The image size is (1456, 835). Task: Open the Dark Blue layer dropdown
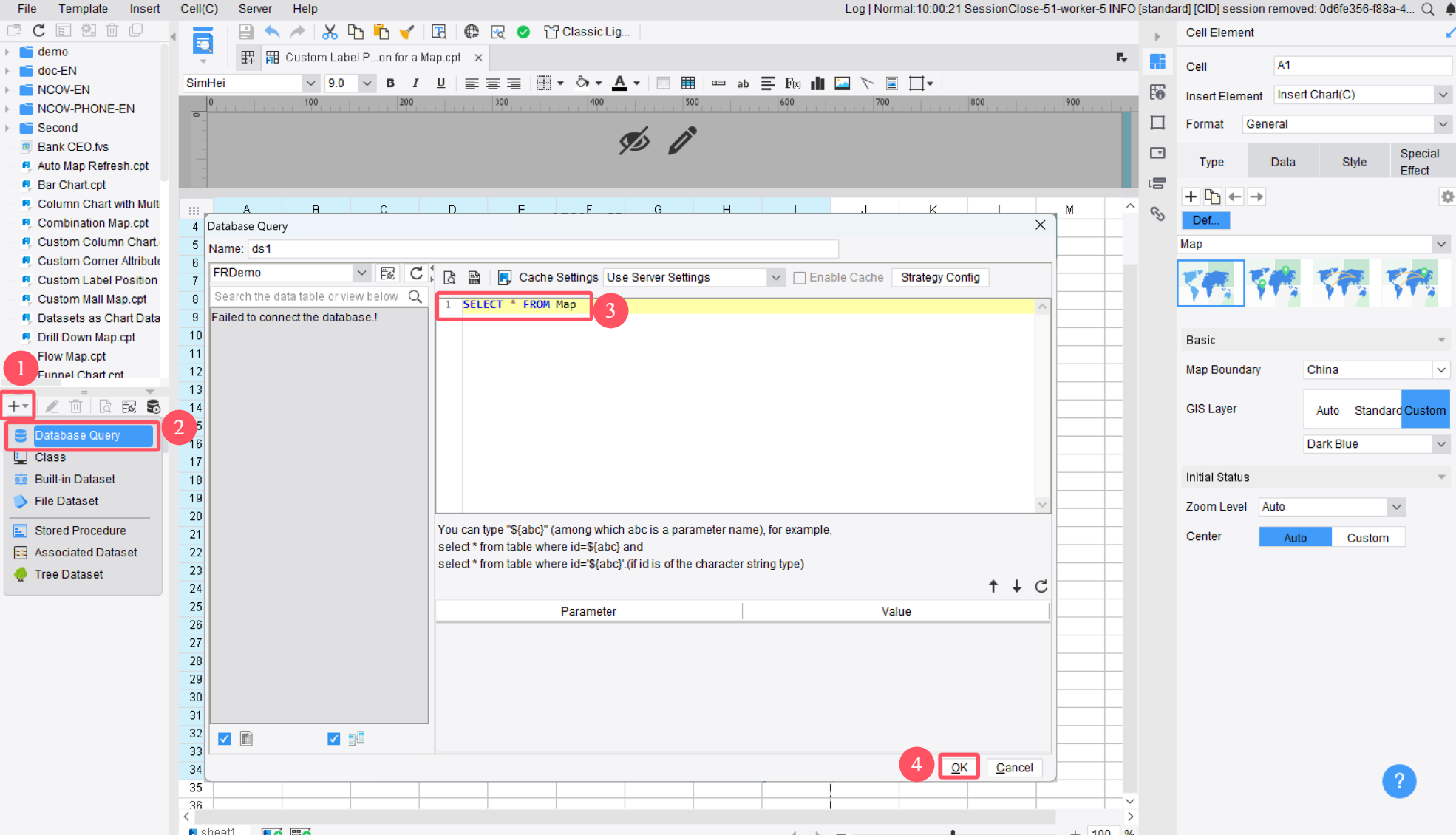(1440, 443)
